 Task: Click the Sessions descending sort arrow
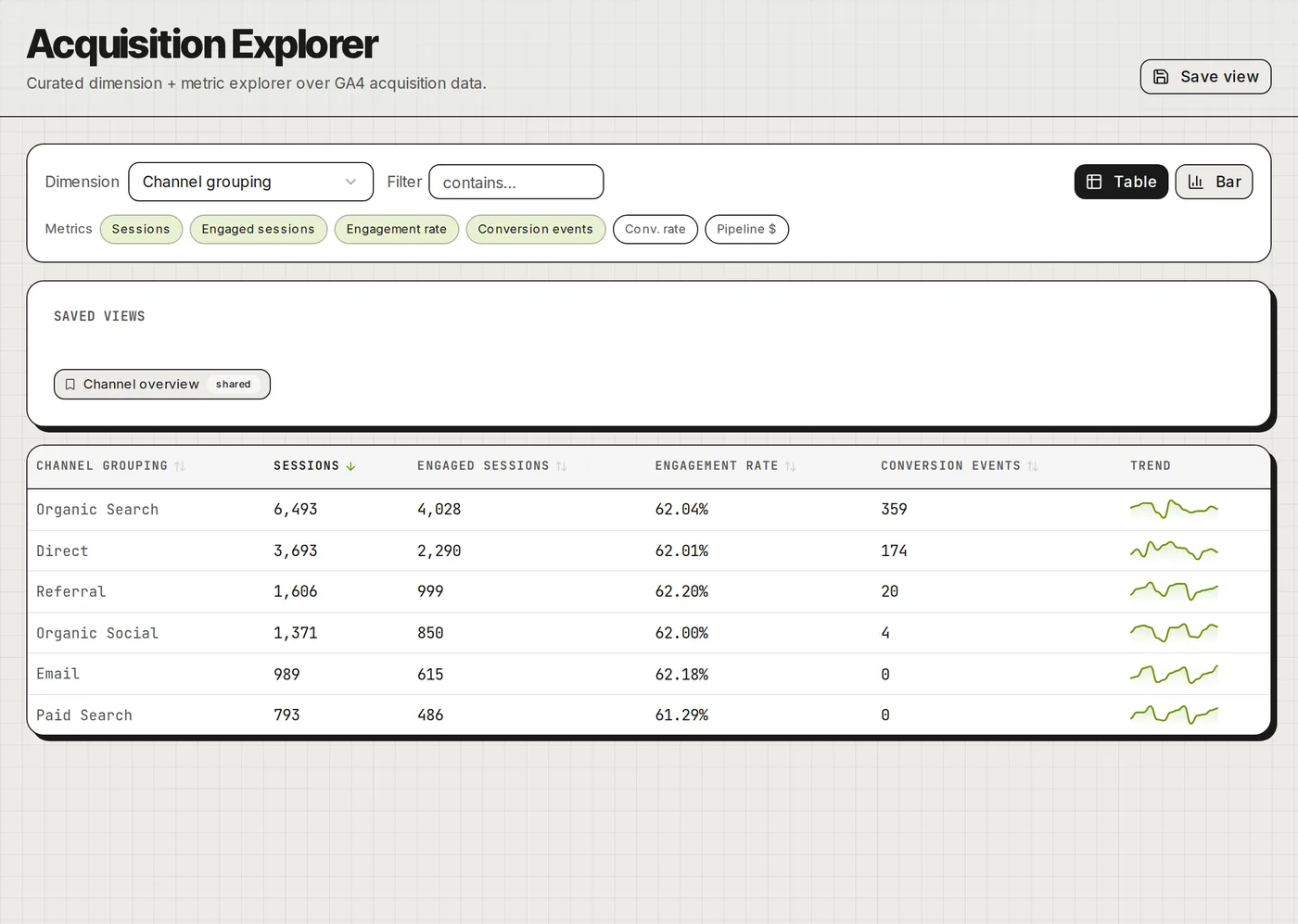[x=351, y=466]
